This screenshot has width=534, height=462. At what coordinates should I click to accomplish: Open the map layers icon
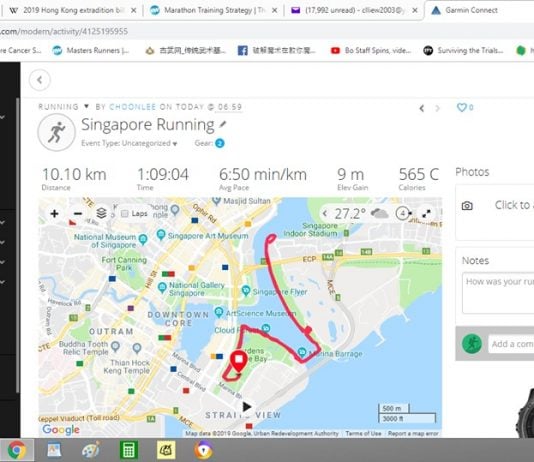click(101, 213)
